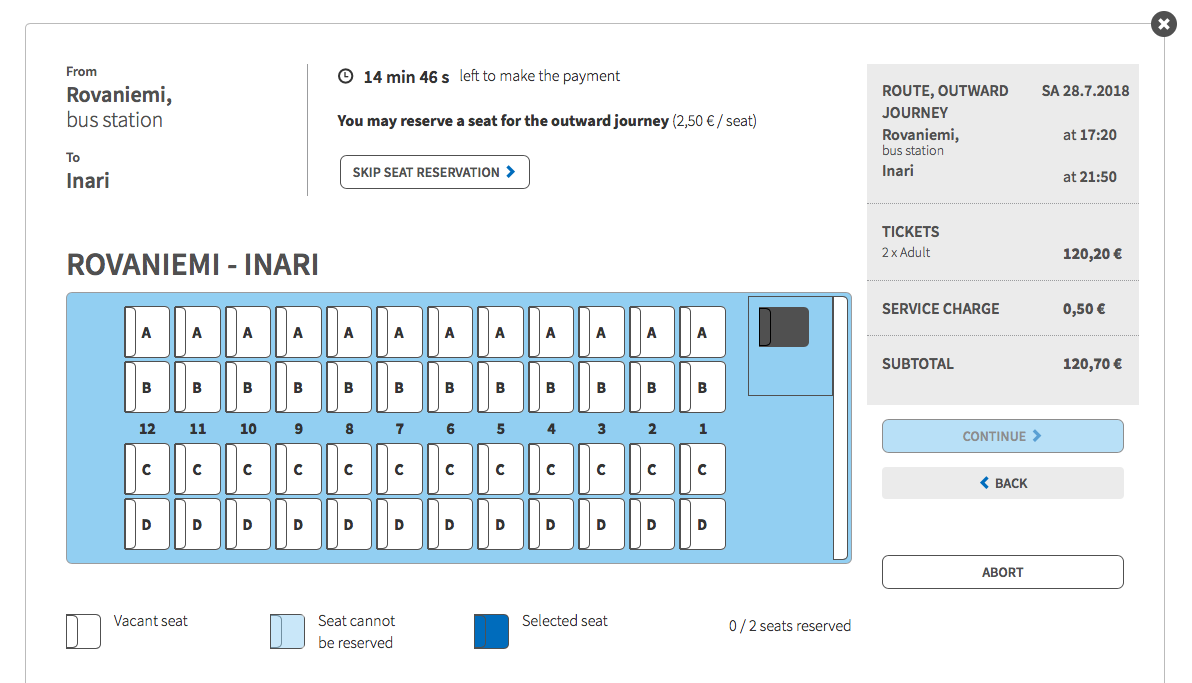1192x683 pixels.
Task: Abort the booking
Action: [x=1002, y=572]
